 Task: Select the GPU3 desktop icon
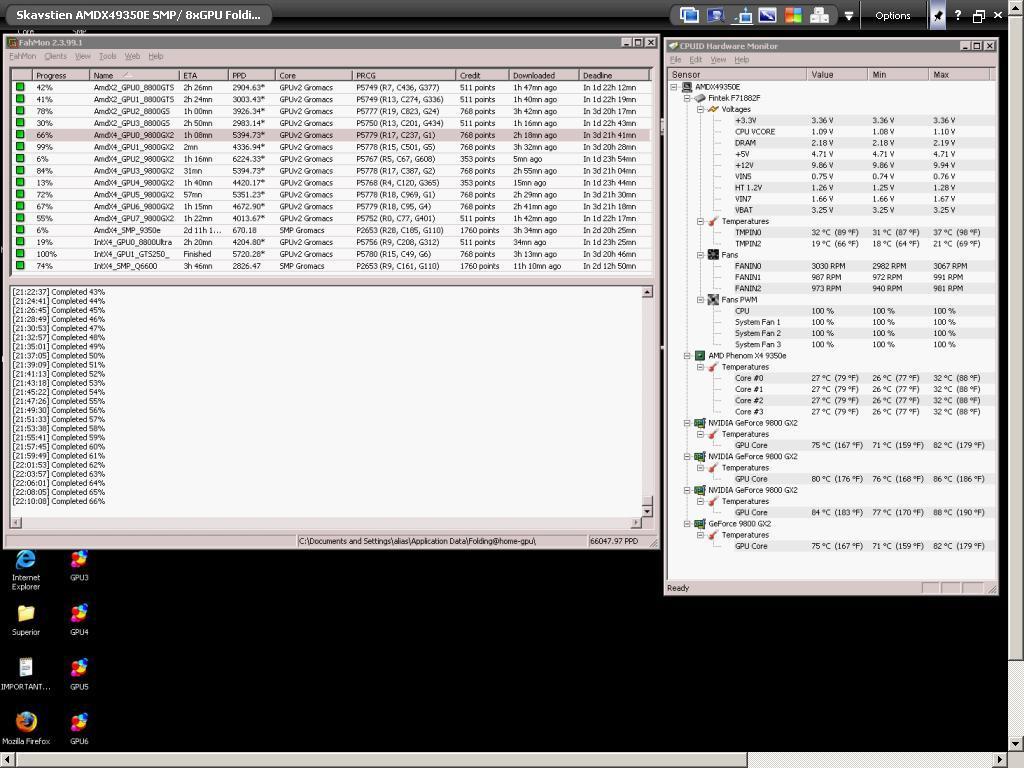[79, 565]
